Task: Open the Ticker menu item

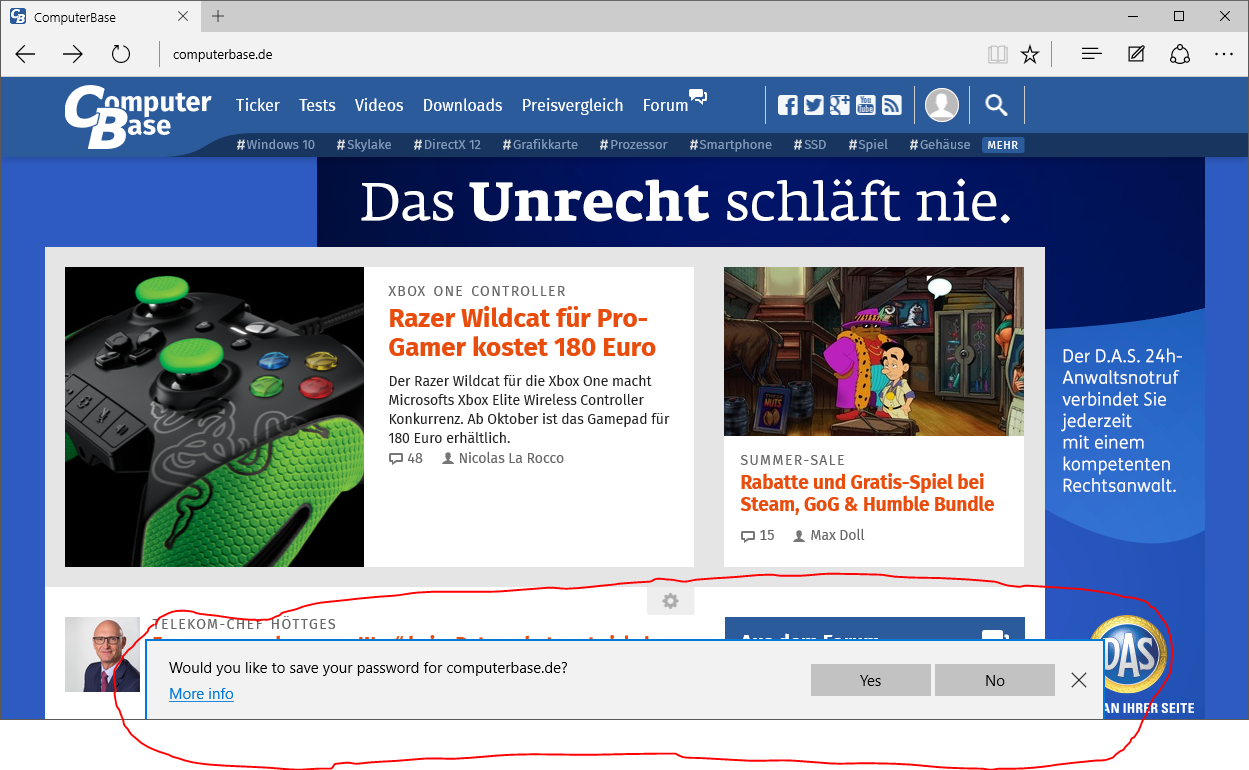Action: (x=258, y=105)
